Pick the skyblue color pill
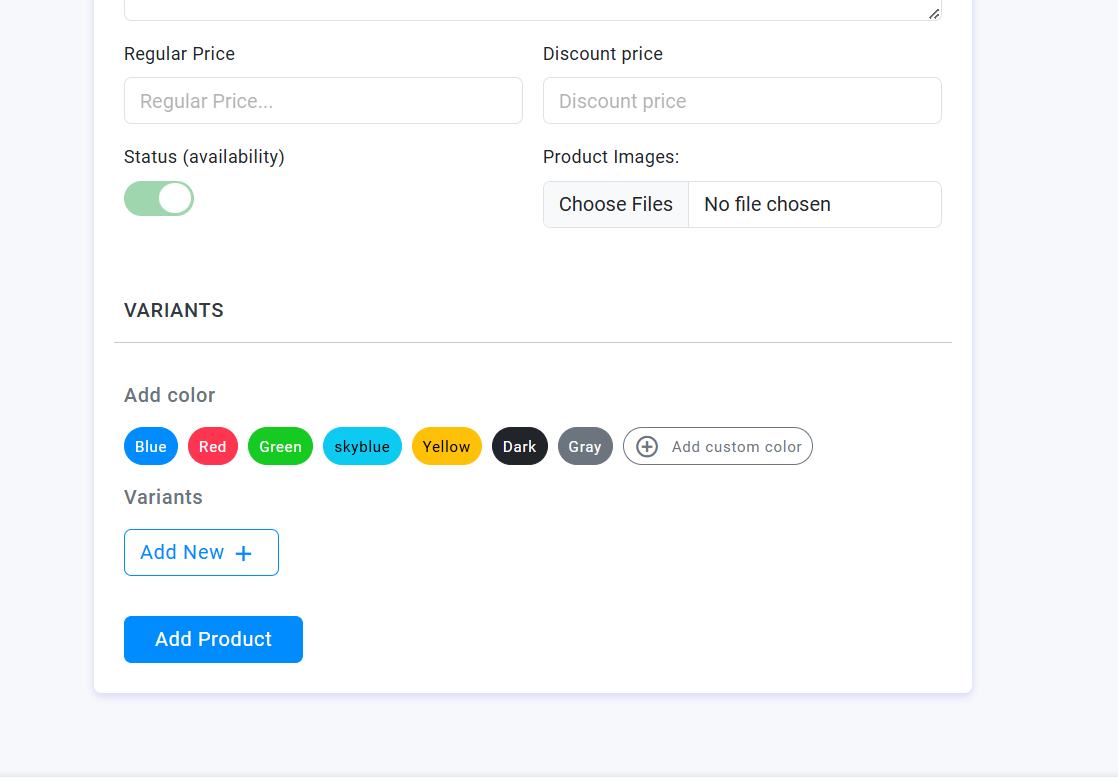Image resolution: width=1118 pixels, height=782 pixels. pyautogui.click(x=362, y=446)
